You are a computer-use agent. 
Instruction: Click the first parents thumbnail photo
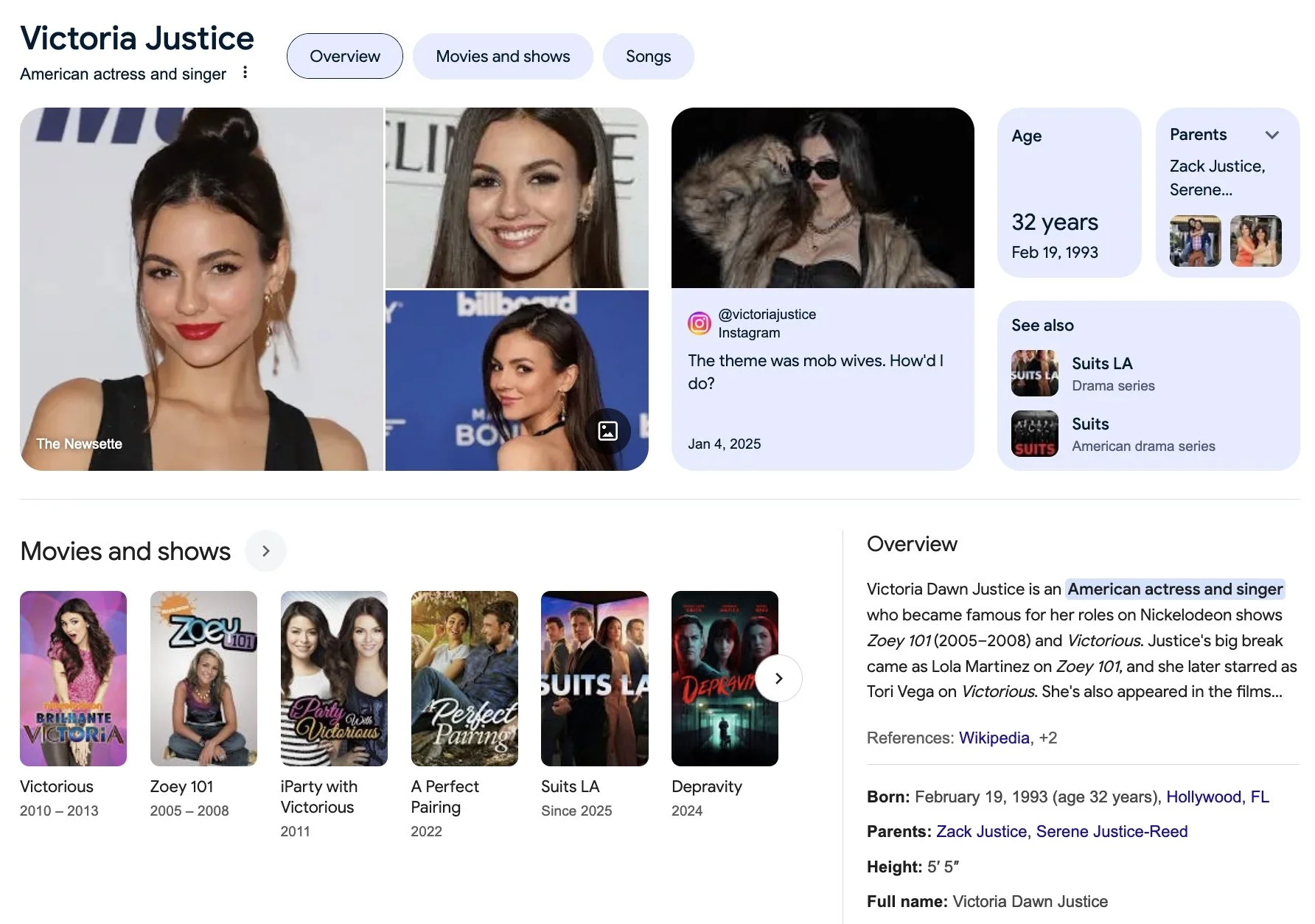coord(1195,241)
